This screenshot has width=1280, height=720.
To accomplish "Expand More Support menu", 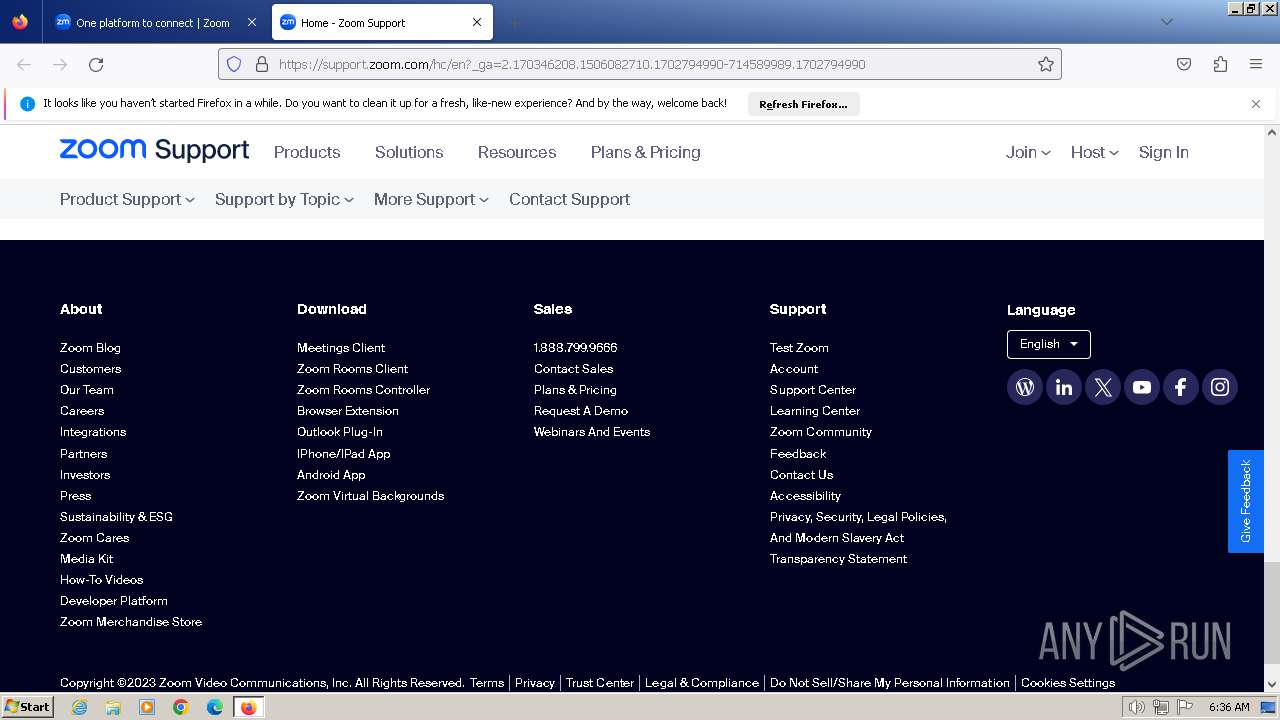I will pyautogui.click(x=431, y=199).
